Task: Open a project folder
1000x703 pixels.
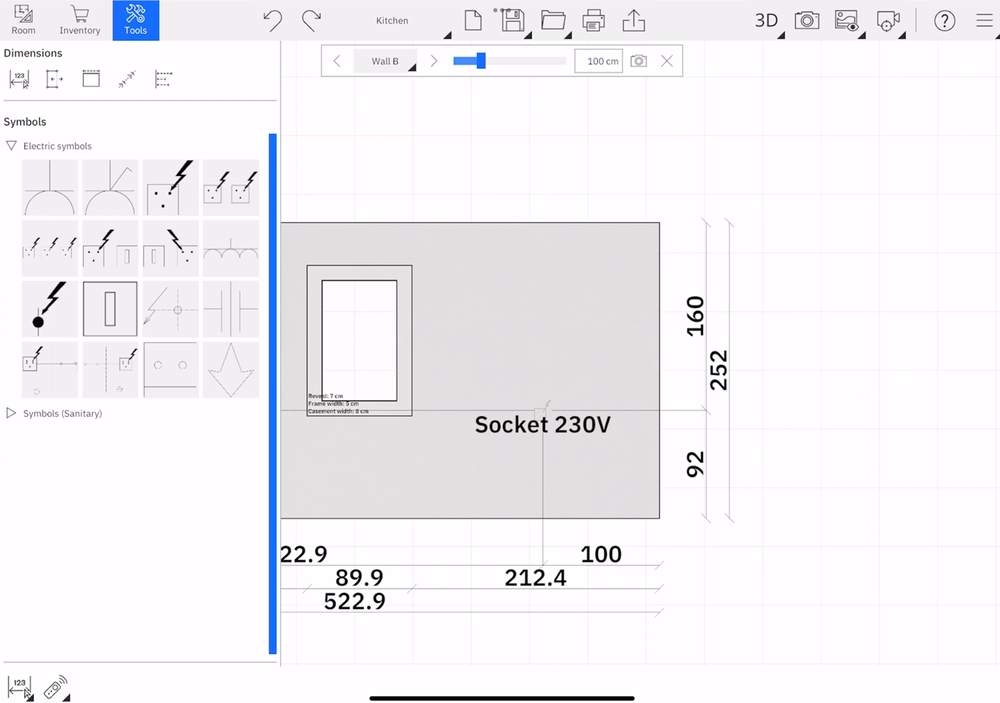Action: tap(553, 20)
